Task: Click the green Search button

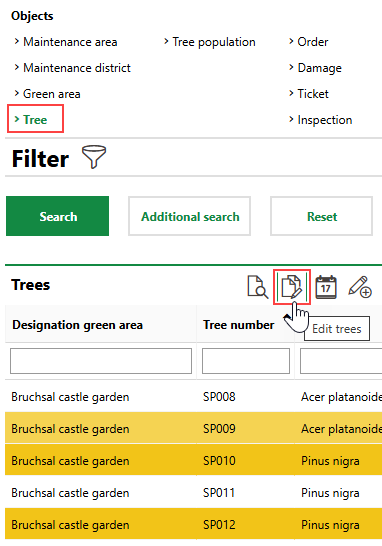Action: pos(57,216)
